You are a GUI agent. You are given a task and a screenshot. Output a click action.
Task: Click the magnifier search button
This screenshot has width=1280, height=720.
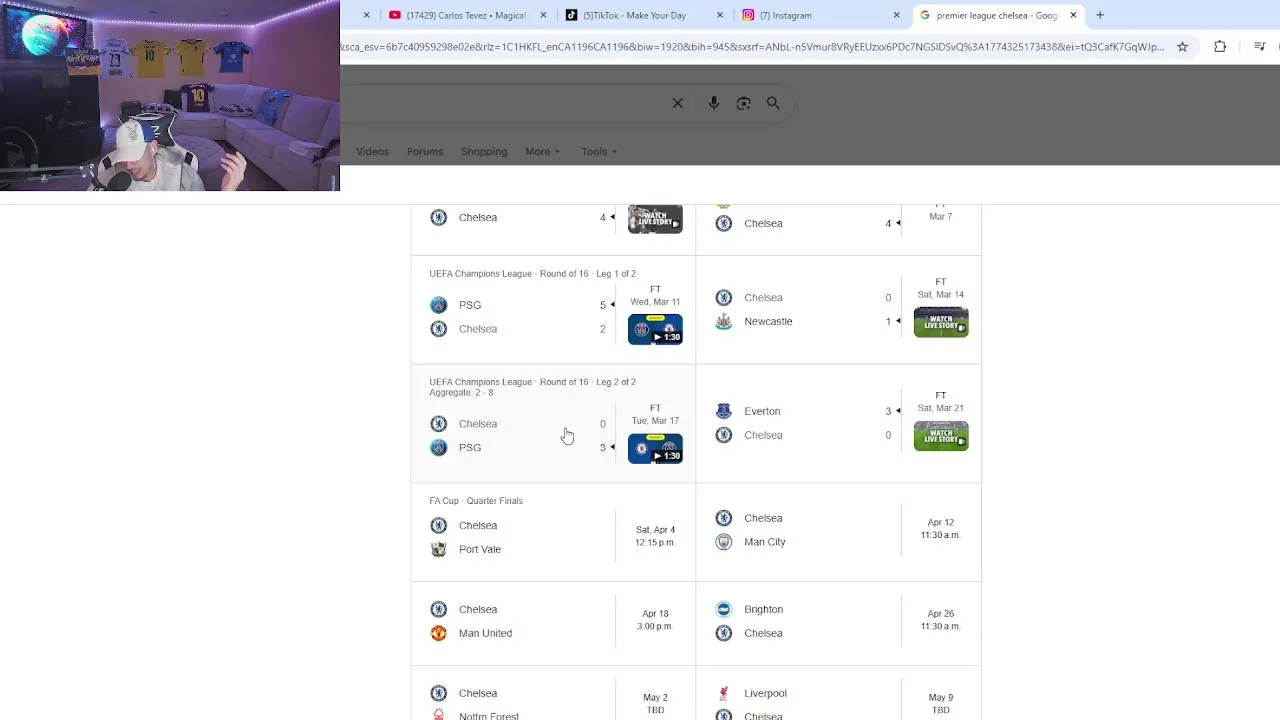[773, 103]
